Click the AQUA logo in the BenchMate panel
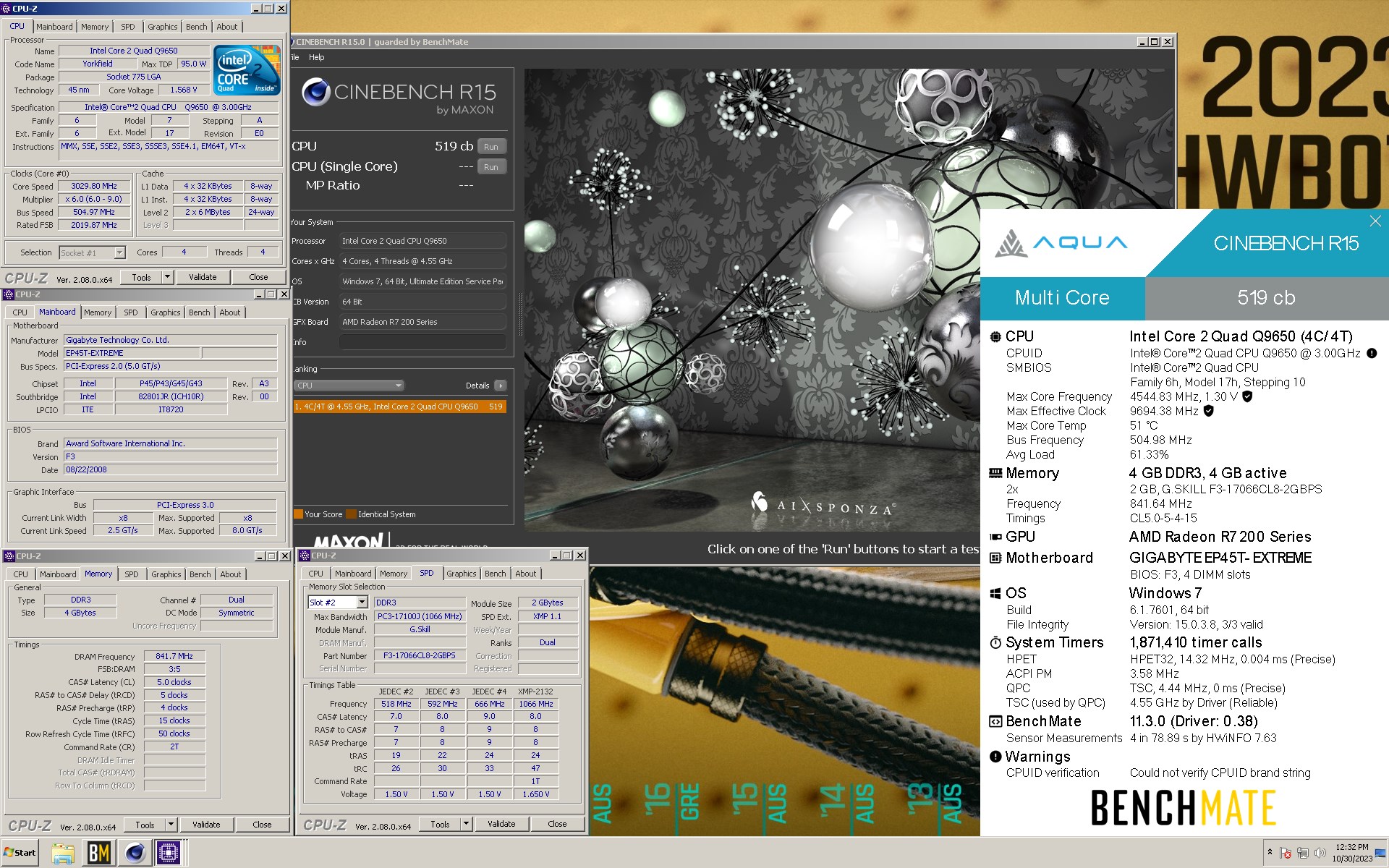Image resolution: width=1389 pixels, height=868 pixels. point(1061,243)
